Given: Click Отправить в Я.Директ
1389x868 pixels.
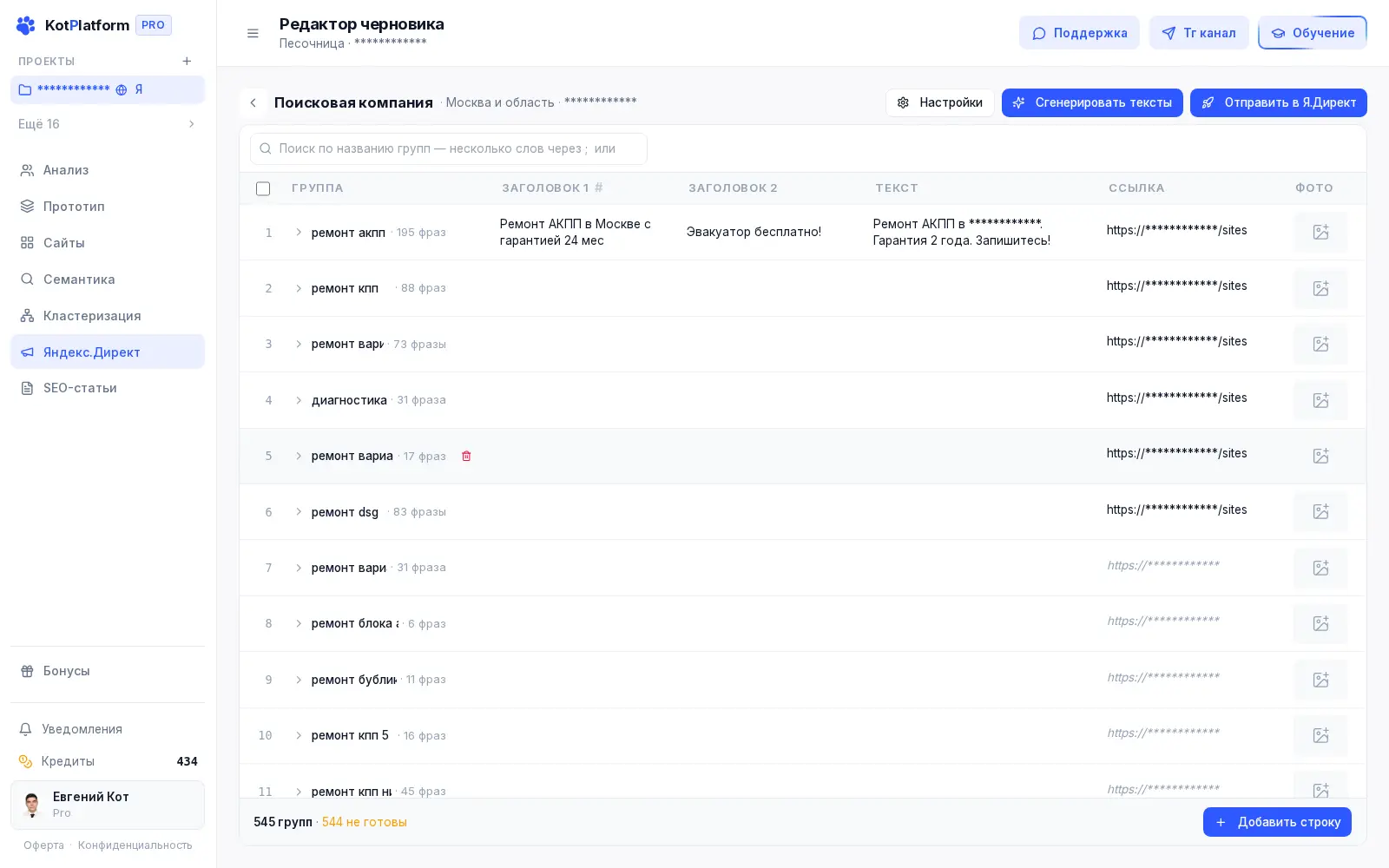Looking at the screenshot, I should [x=1279, y=102].
